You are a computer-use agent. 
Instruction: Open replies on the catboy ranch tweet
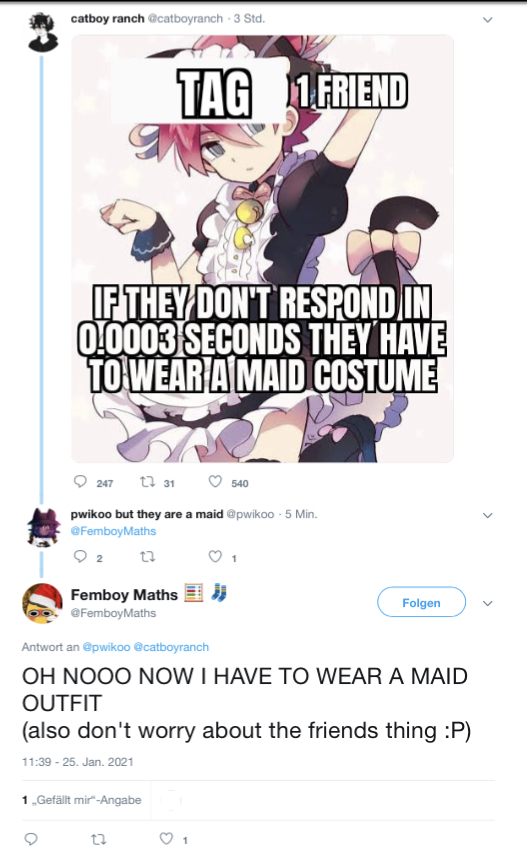coord(80,482)
